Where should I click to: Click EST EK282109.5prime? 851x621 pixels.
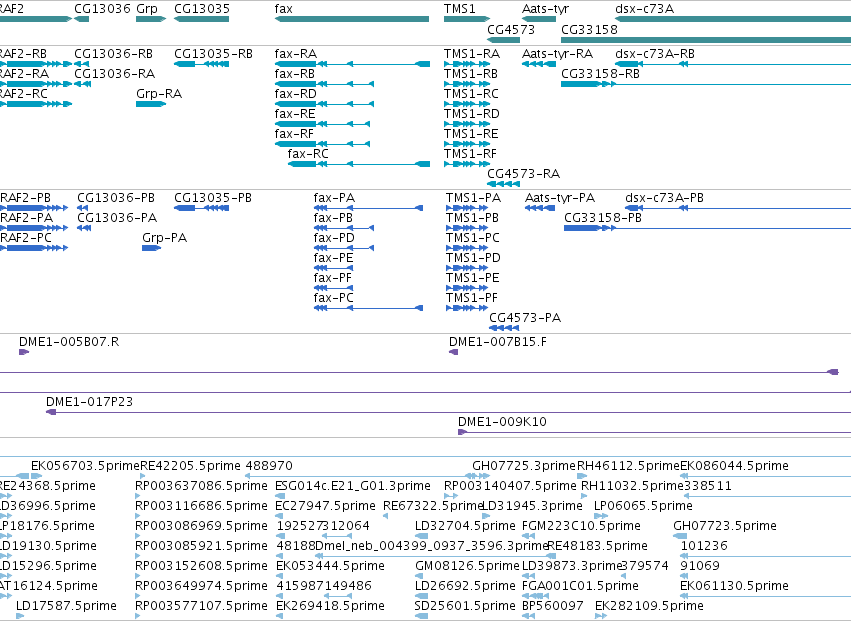pos(649,606)
